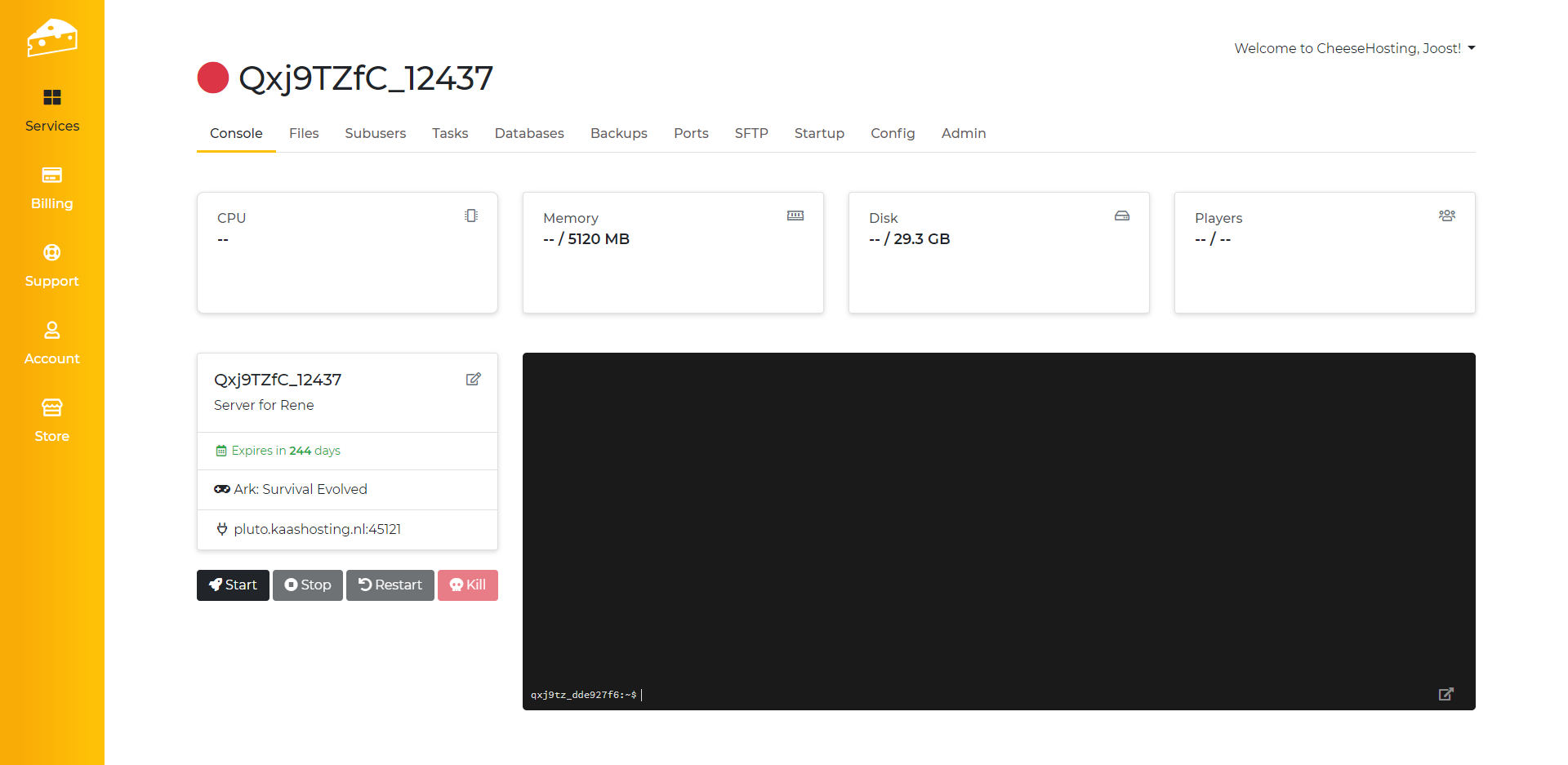Switch to the Files tab
Screen dimensions: 1568x765
point(304,133)
